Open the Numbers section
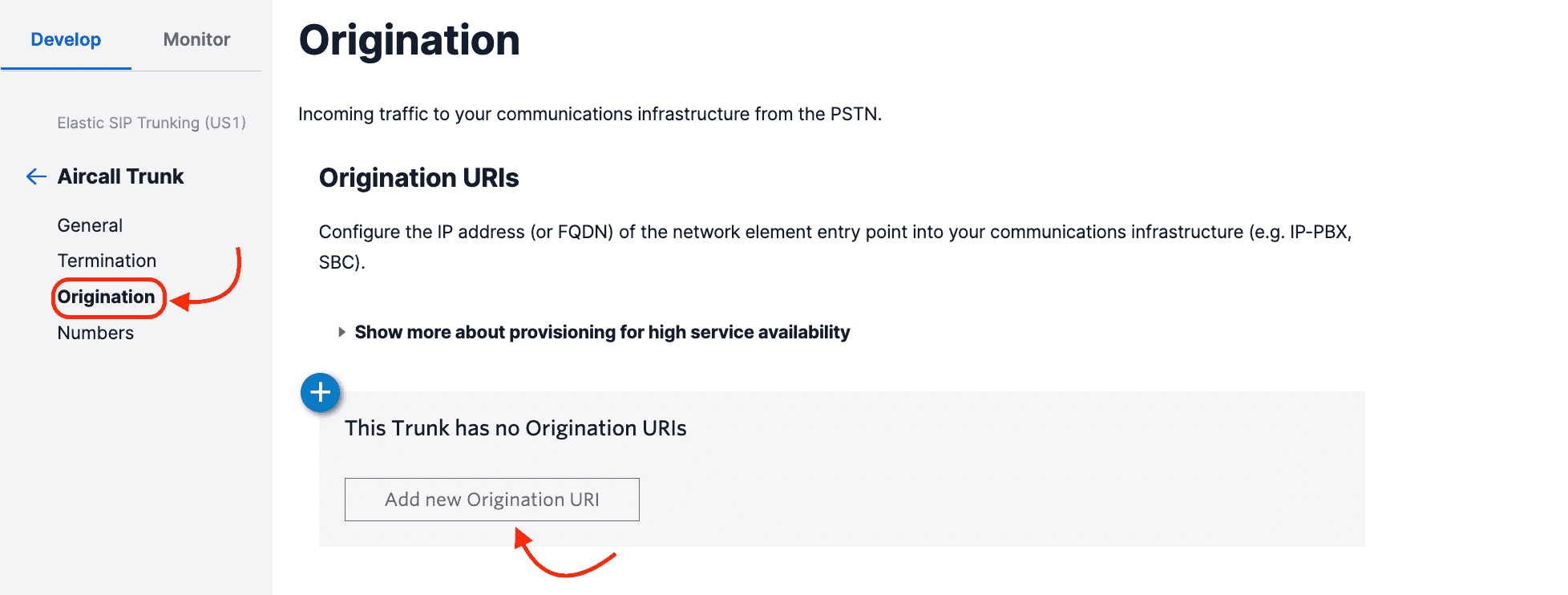 point(95,333)
